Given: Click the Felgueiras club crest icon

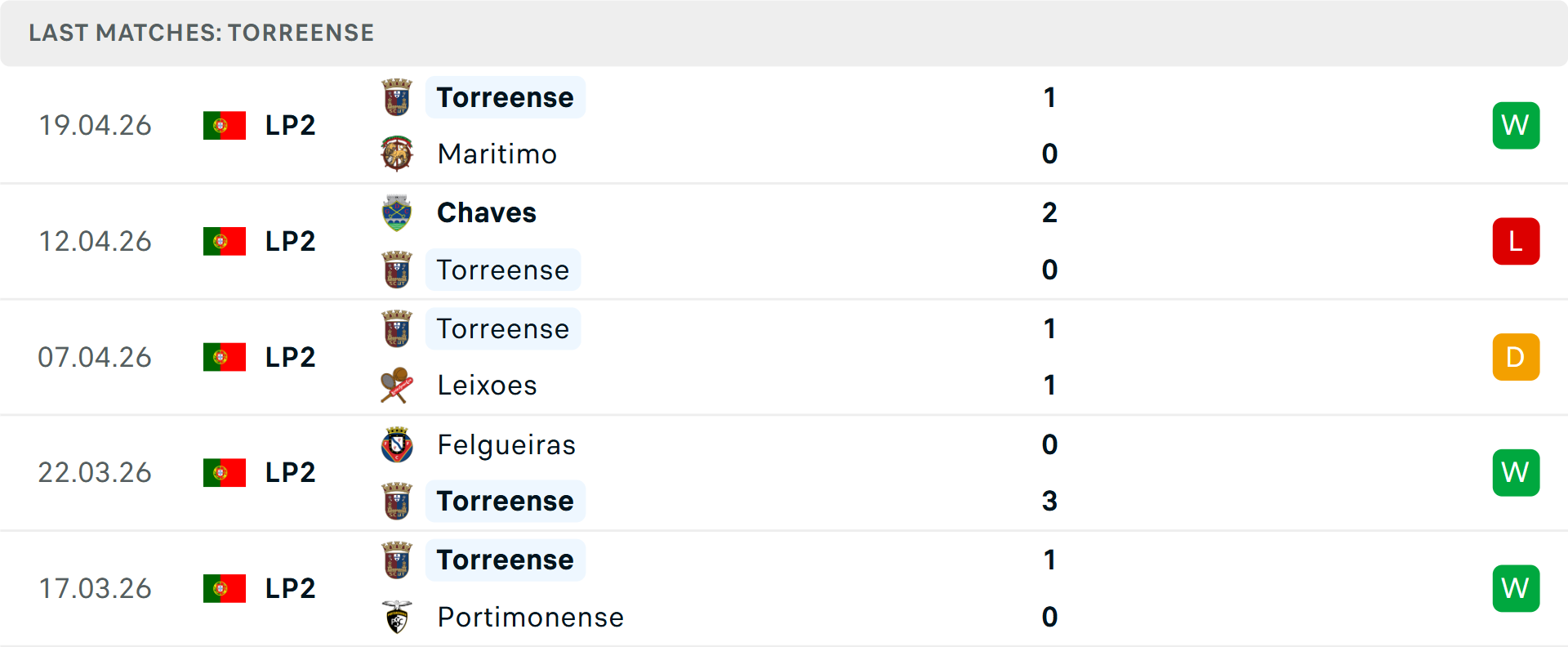Looking at the screenshot, I should (397, 445).
